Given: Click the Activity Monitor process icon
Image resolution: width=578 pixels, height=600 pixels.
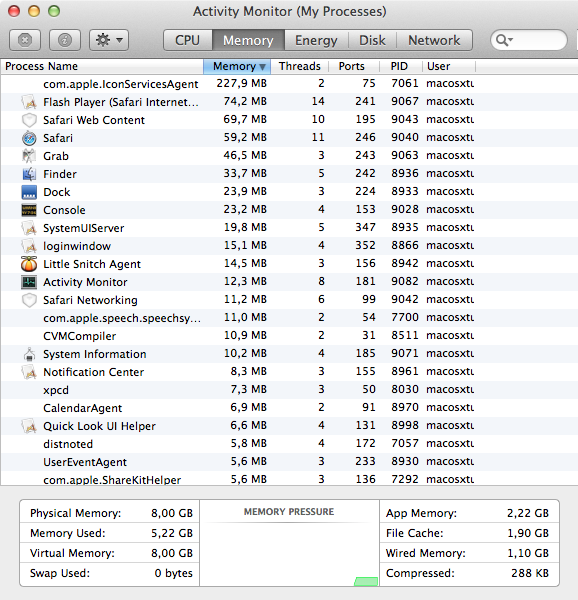Looking at the screenshot, I should [x=29, y=282].
